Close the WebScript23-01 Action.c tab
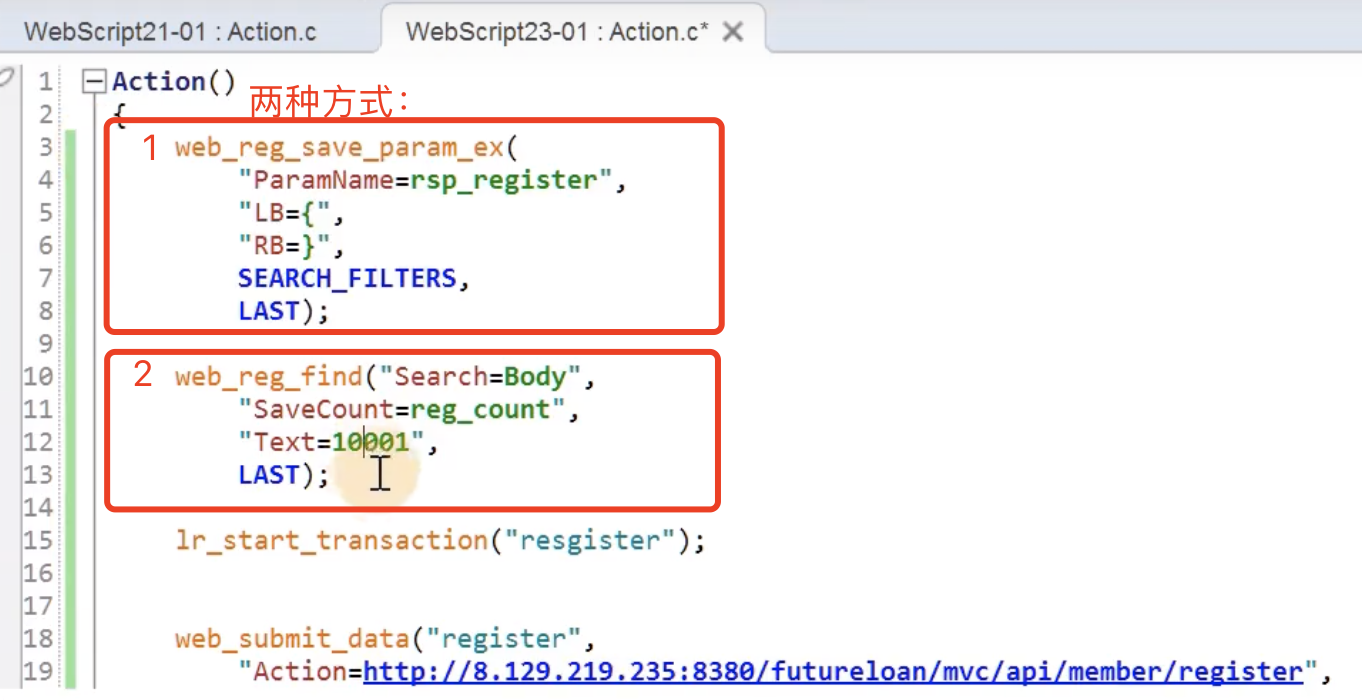 pos(733,32)
